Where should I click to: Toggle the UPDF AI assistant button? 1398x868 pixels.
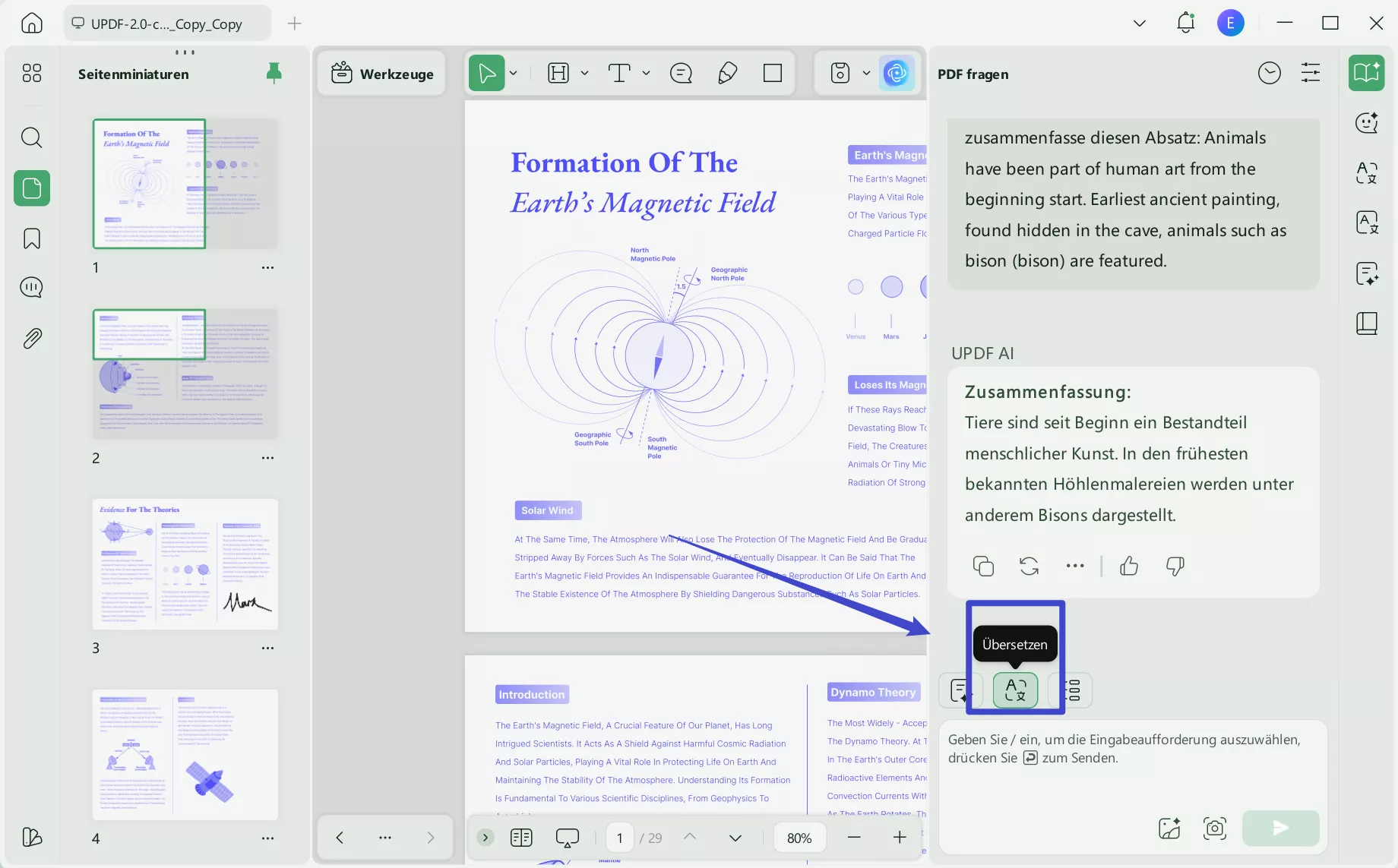click(x=897, y=73)
